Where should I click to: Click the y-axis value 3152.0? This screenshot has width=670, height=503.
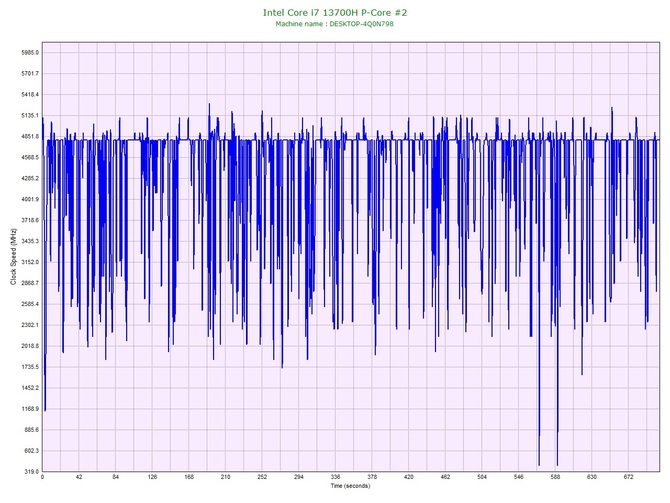tap(30, 262)
